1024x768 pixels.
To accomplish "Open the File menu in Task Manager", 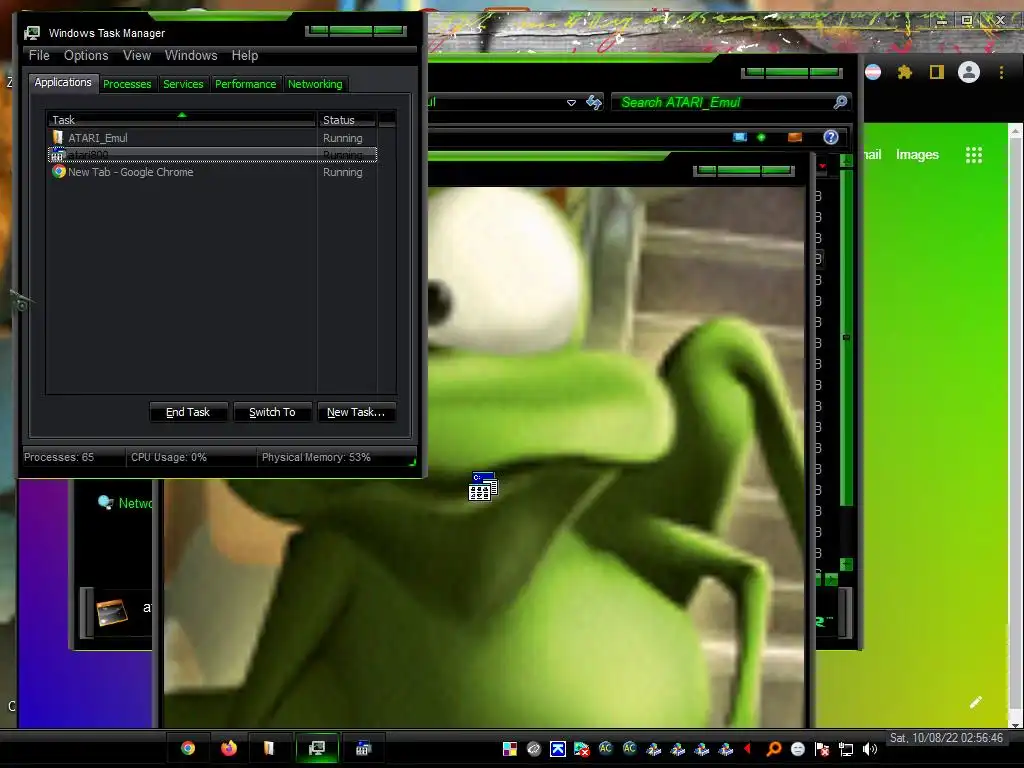I will point(39,56).
